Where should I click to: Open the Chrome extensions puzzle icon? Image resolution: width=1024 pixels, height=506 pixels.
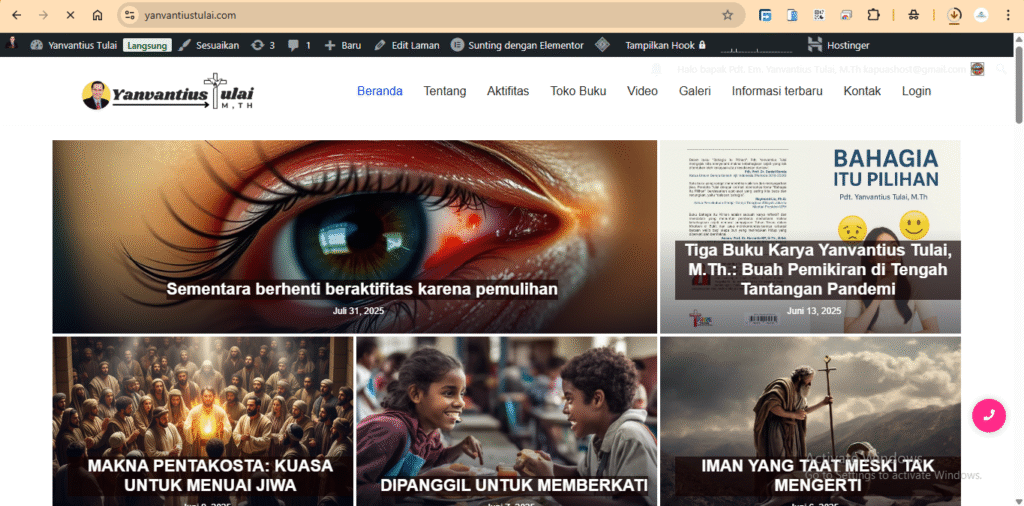(873, 15)
